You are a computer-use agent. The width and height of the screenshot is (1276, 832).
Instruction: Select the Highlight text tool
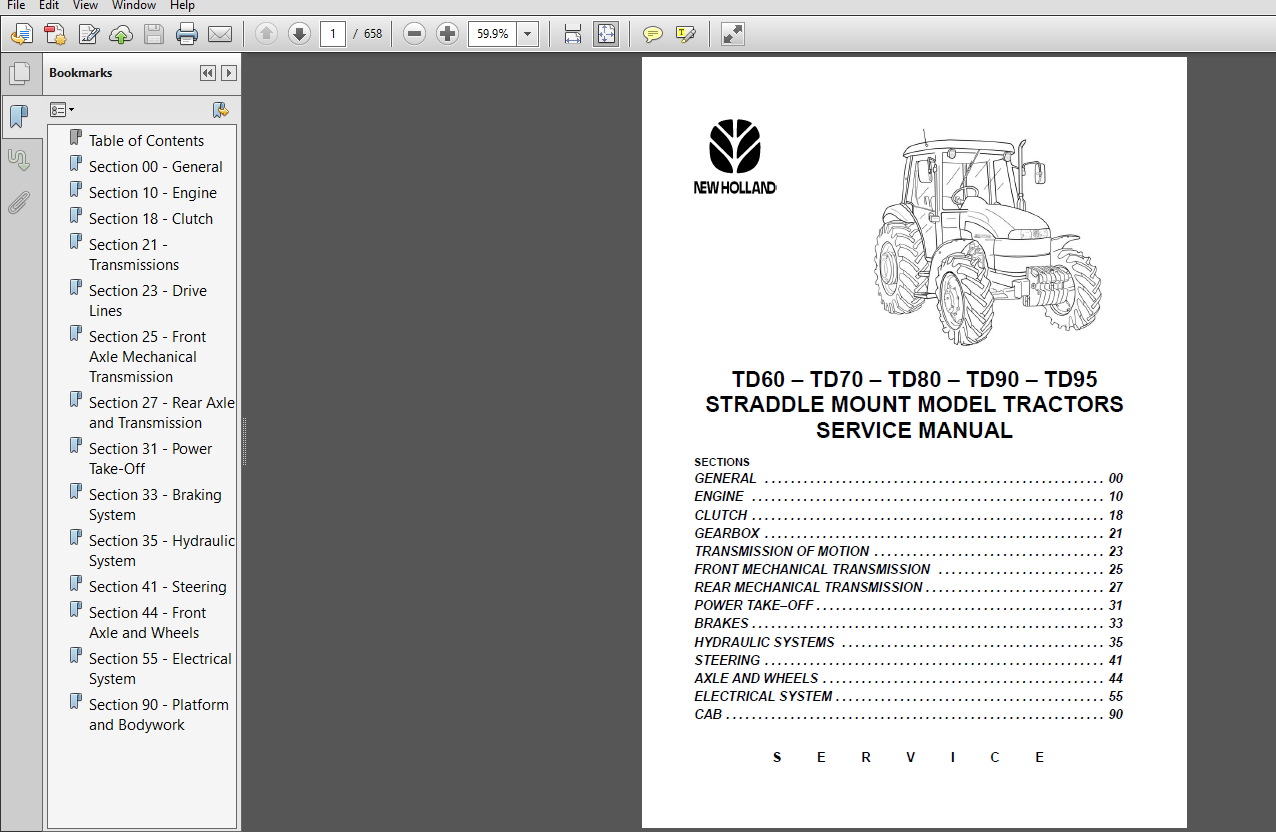pos(686,34)
